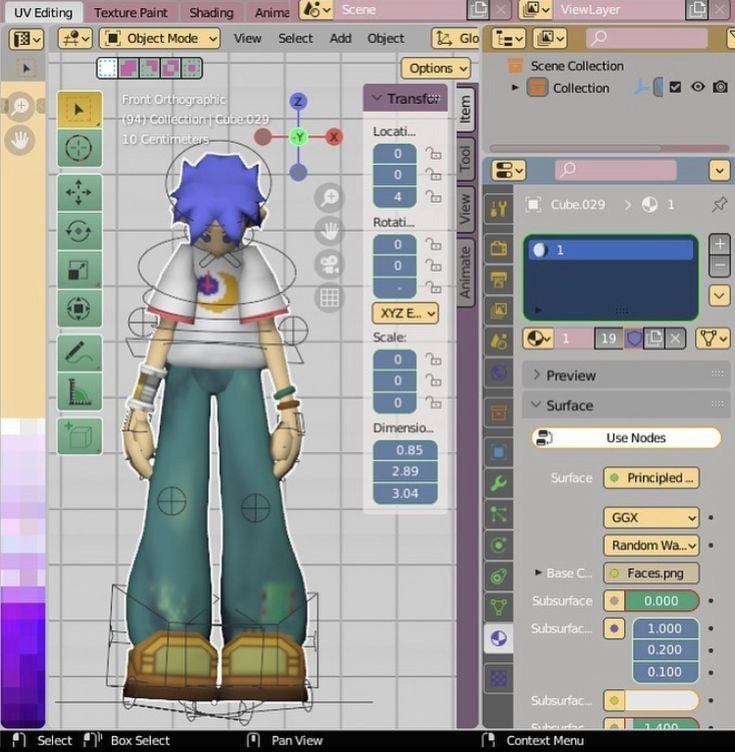735x752 pixels.
Task: Disable Collection rendering via the camera icon
Action: click(719, 88)
